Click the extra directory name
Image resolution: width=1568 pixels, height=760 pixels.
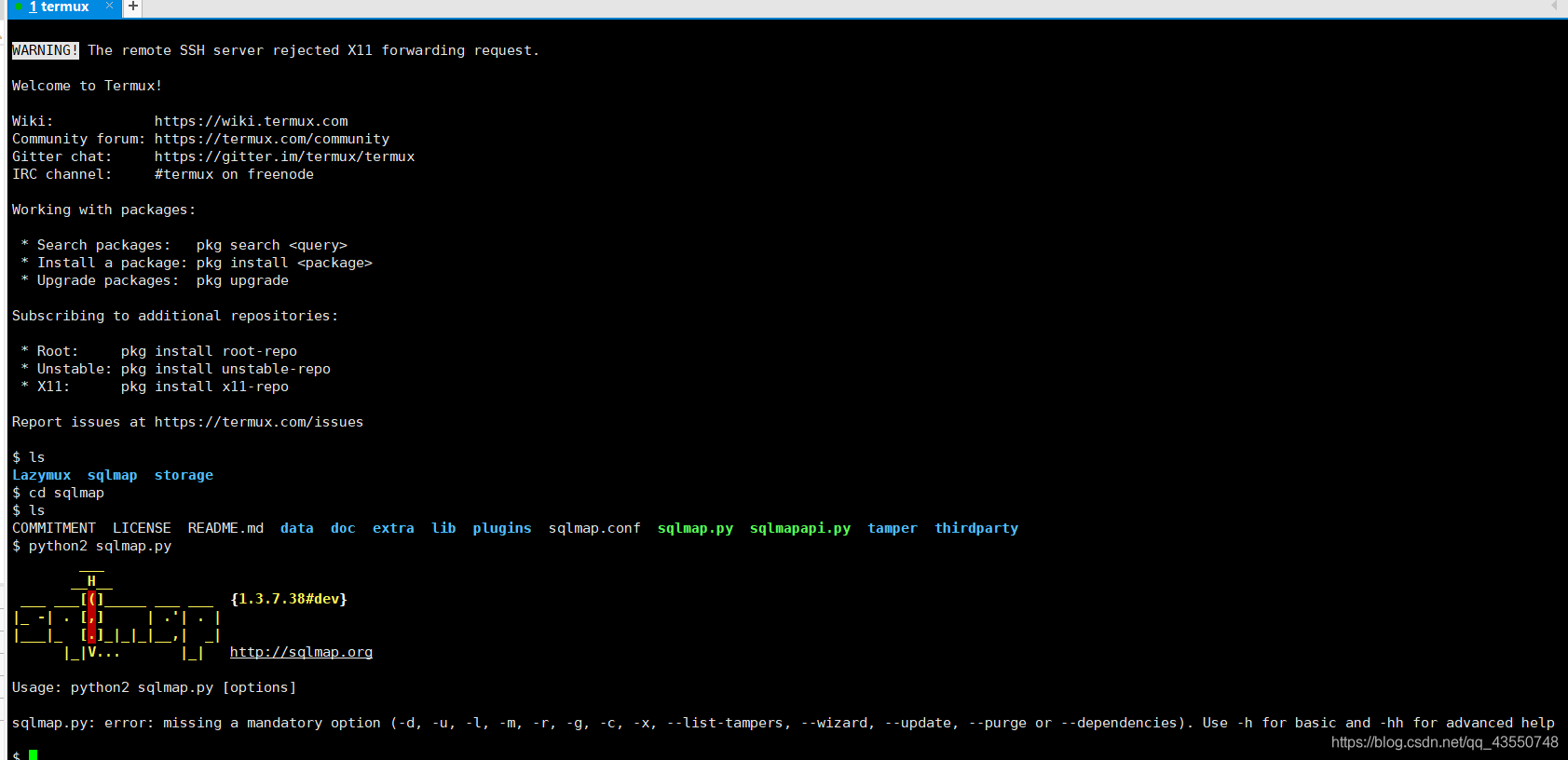tap(393, 528)
